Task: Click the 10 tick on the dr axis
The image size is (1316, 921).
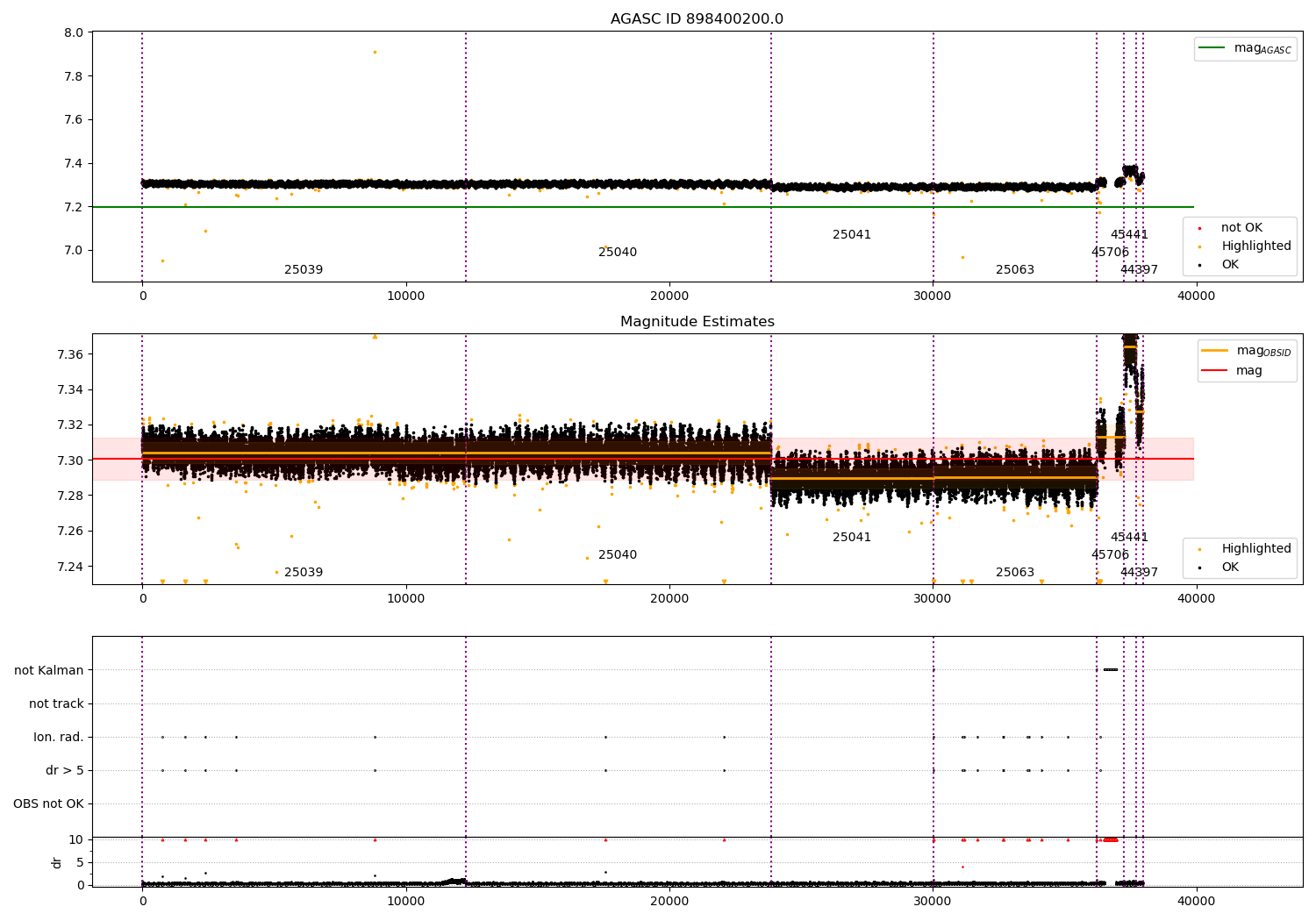Action: point(76,840)
